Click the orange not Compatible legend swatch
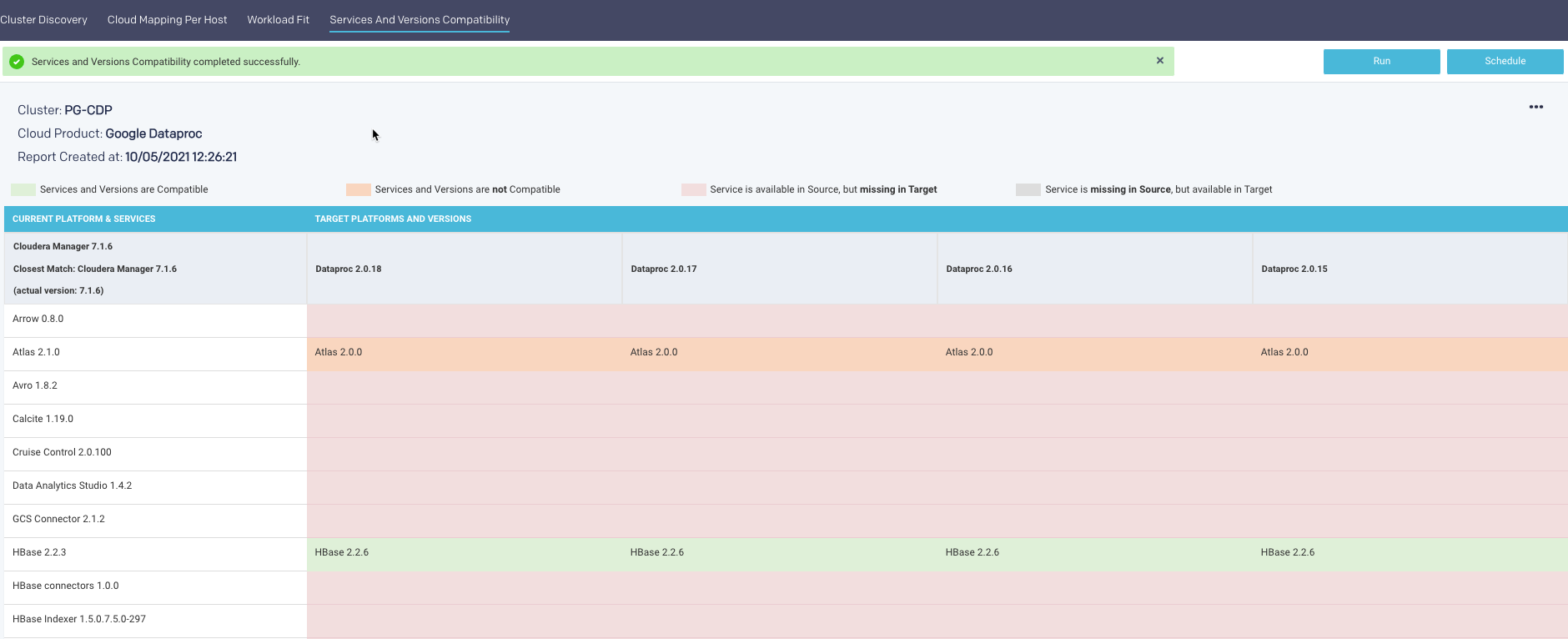 pyautogui.click(x=358, y=189)
